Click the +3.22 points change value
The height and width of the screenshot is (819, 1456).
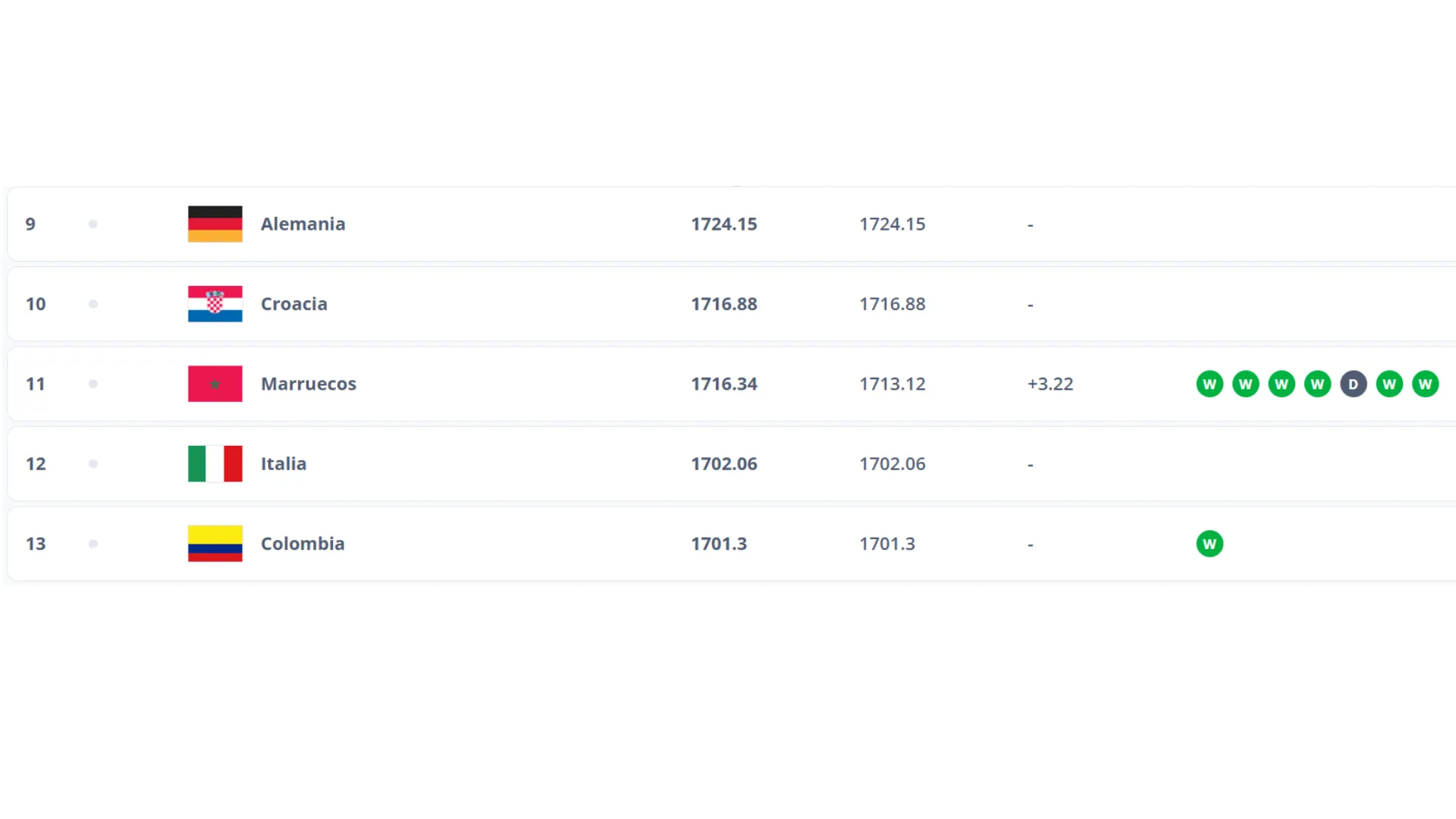pos(1050,384)
